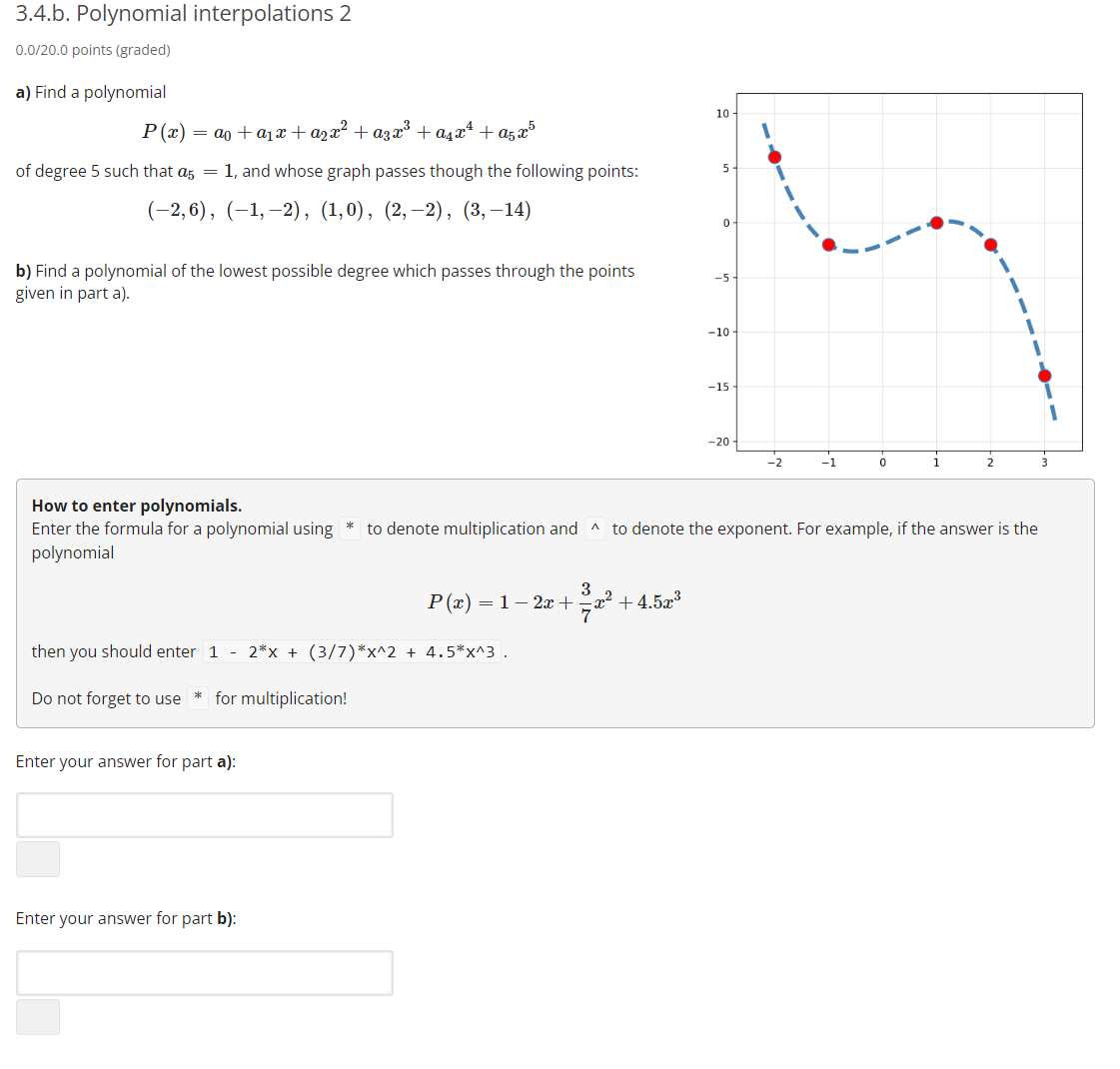Click the small gray button under part b input
This screenshot has width=1120, height=1069.
coord(37,1017)
